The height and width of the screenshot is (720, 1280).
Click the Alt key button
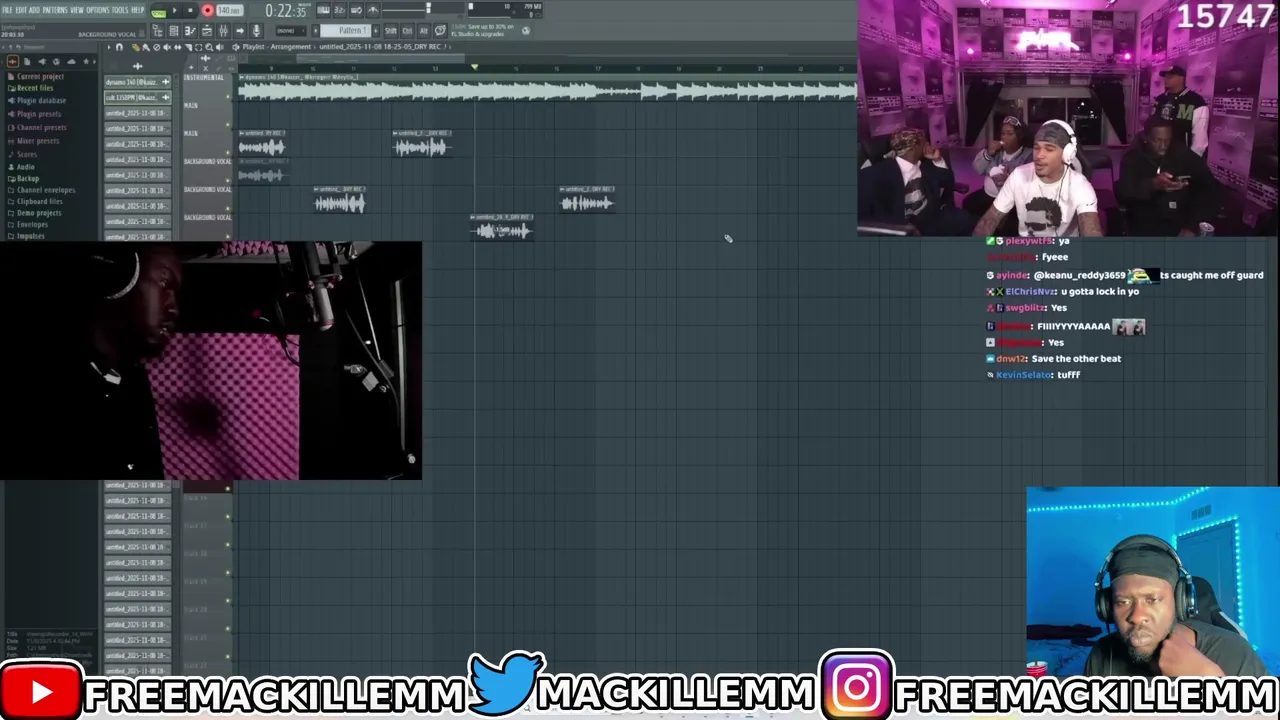(423, 31)
